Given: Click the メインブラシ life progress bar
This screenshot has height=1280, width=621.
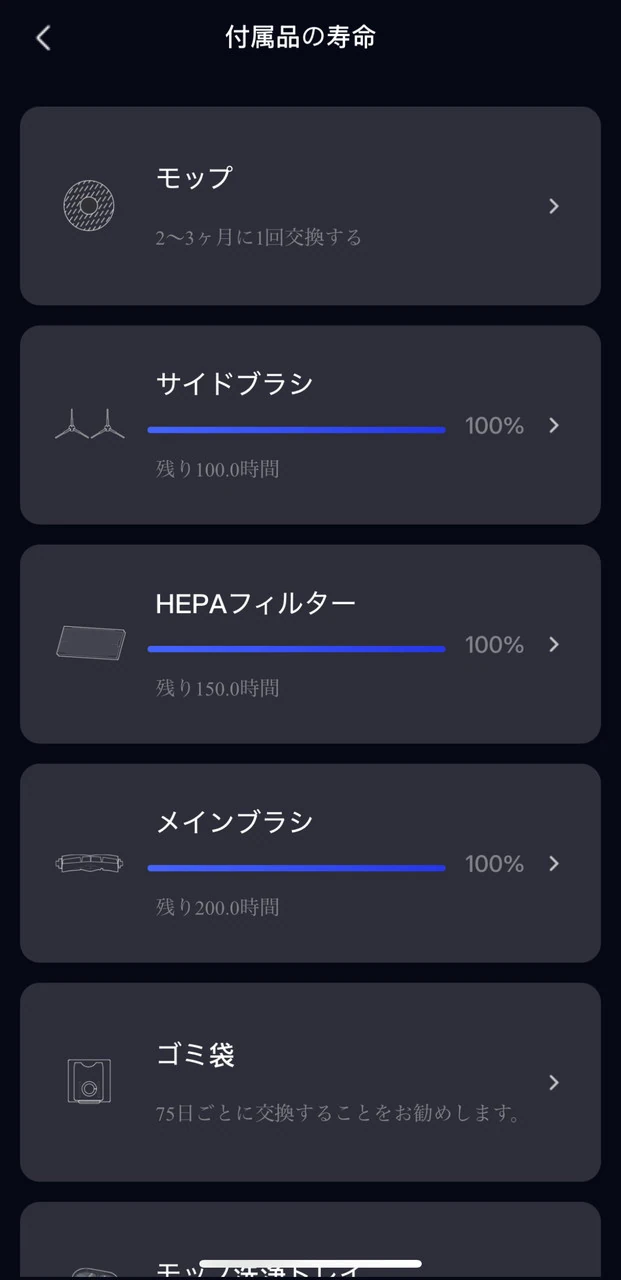Looking at the screenshot, I should click(296, 868).
